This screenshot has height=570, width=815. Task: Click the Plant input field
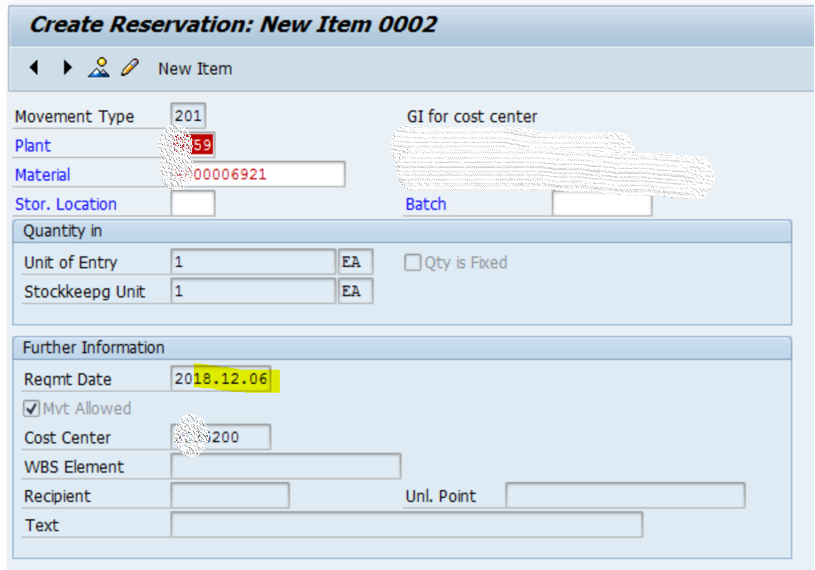click(x=193, y=145)
